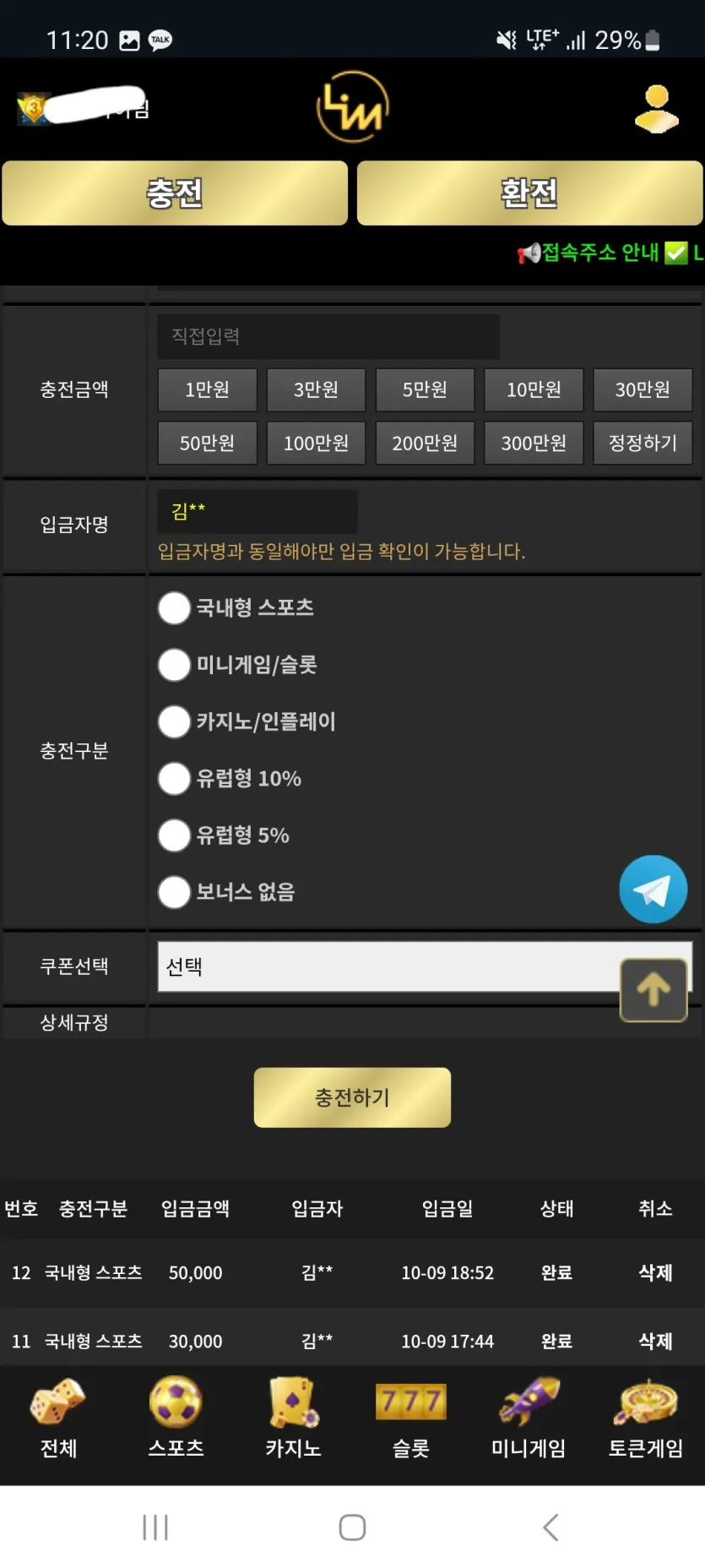The image size is (705, 1568).
Task: Tap the scroll-to-top arrow button
Action: coord(653,990)
